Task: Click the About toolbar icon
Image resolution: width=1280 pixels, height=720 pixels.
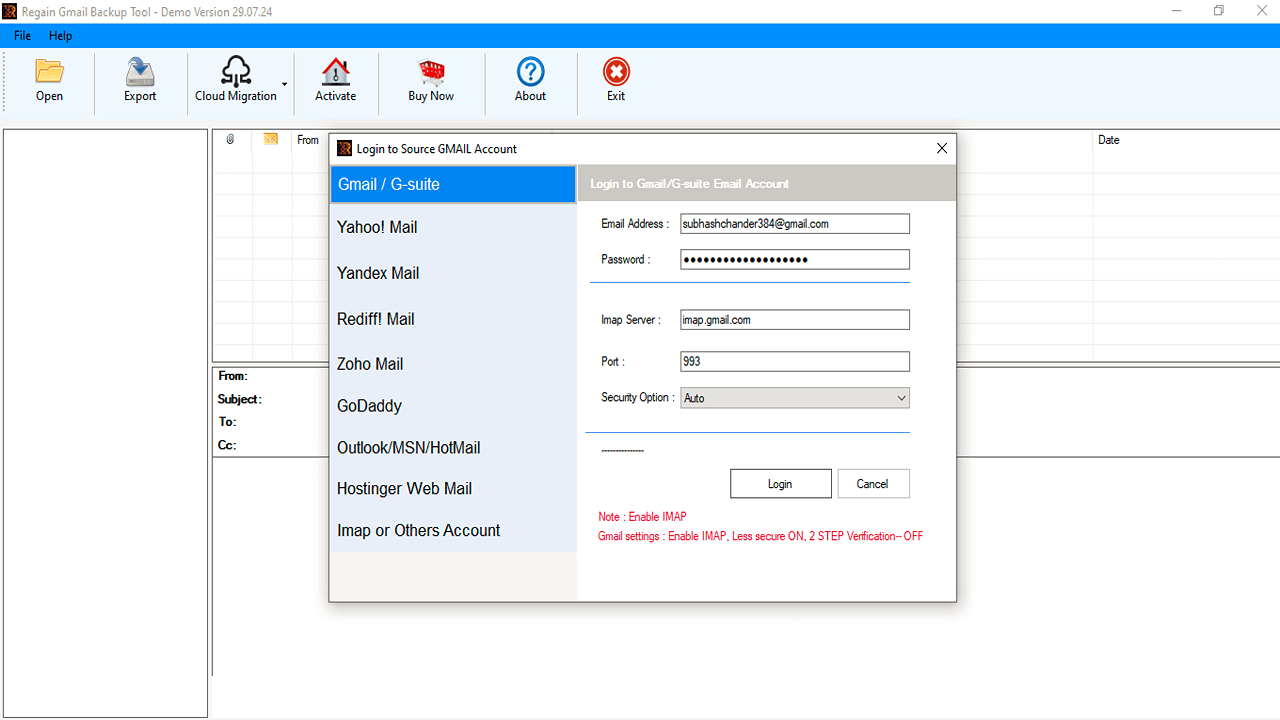Action: point(530,80)
